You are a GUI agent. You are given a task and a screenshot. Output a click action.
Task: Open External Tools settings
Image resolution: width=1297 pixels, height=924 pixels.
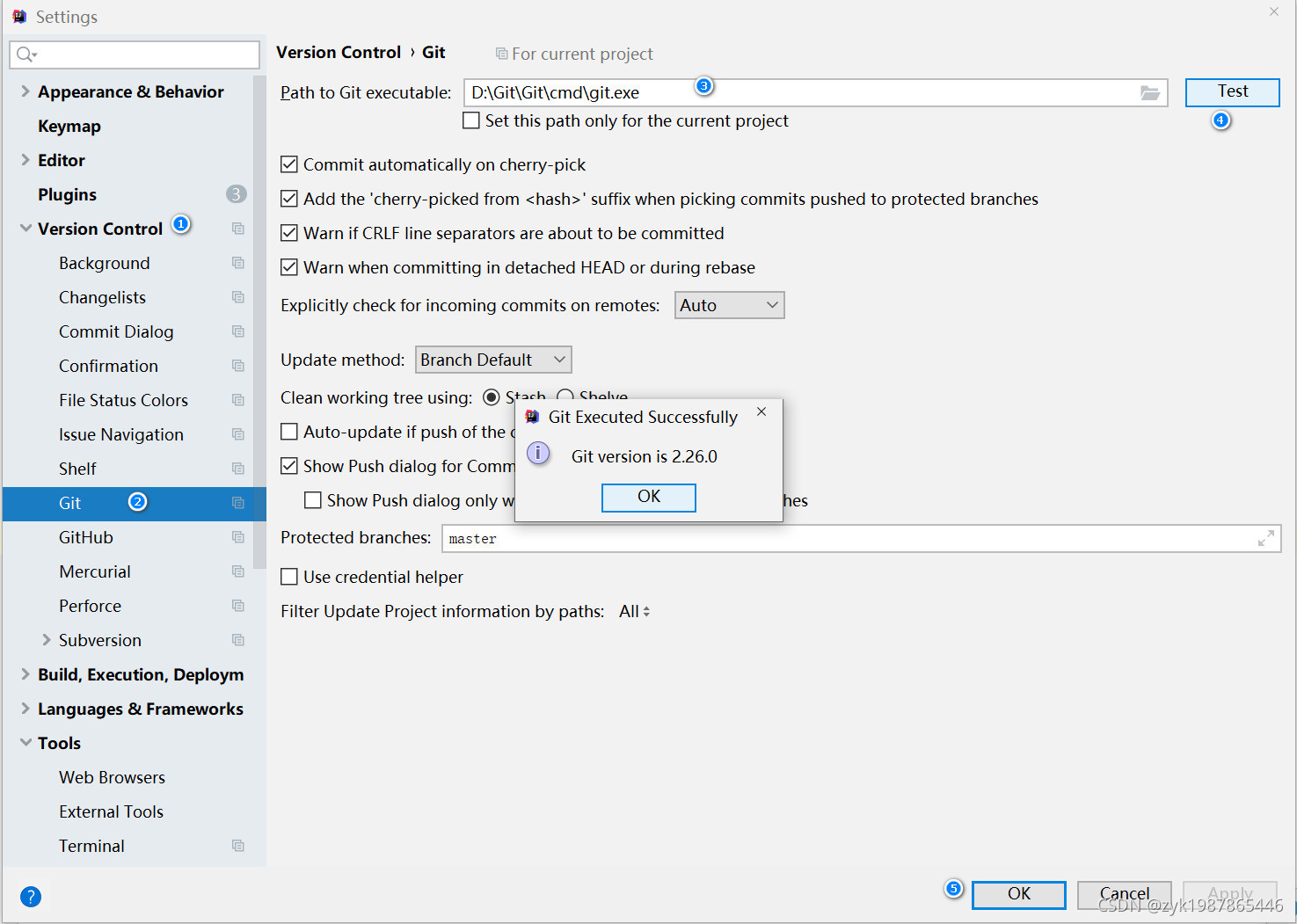[111, 812]
